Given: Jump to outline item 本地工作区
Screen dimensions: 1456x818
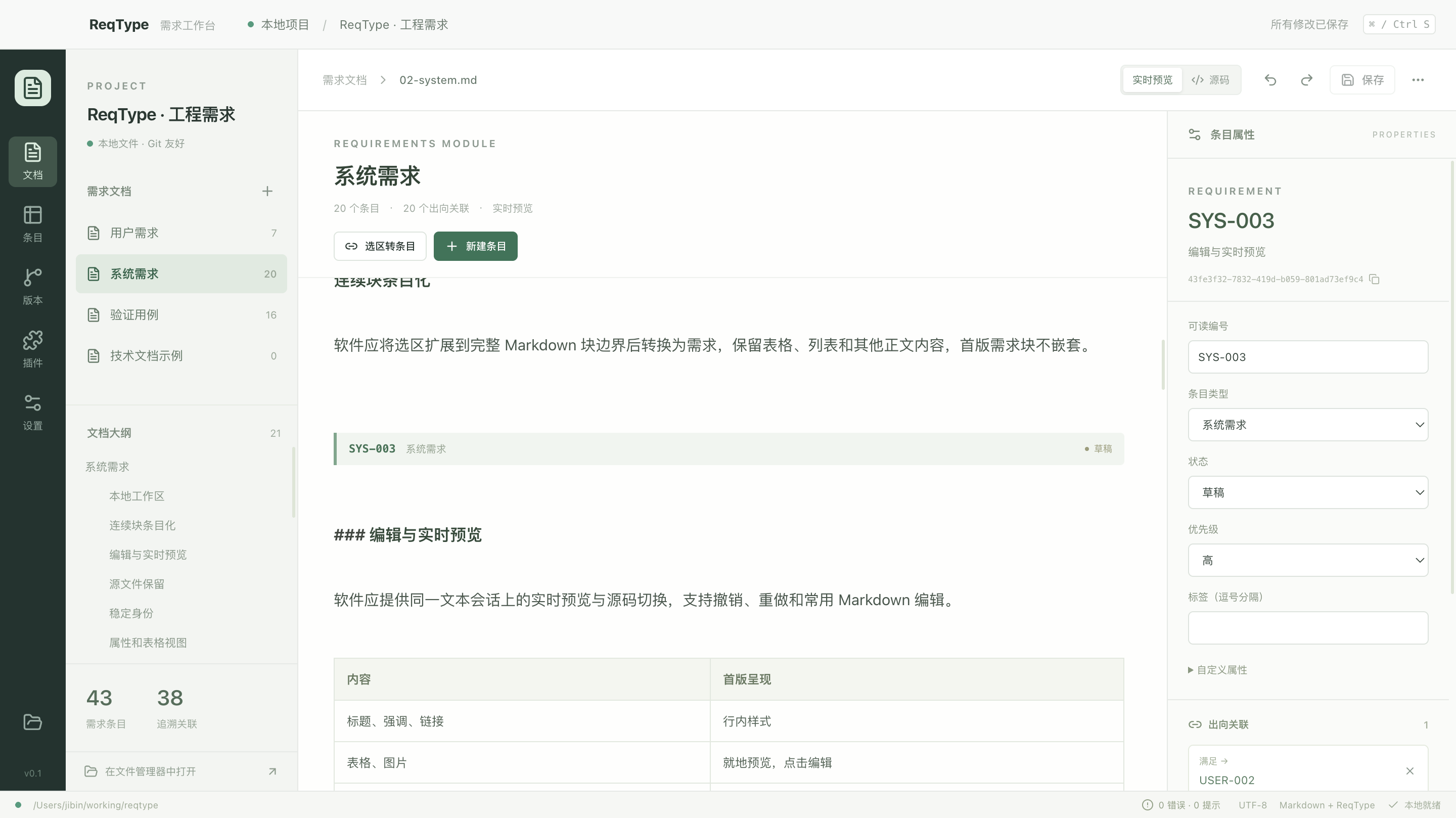Looking at the screenshot, I should (137, 496).
